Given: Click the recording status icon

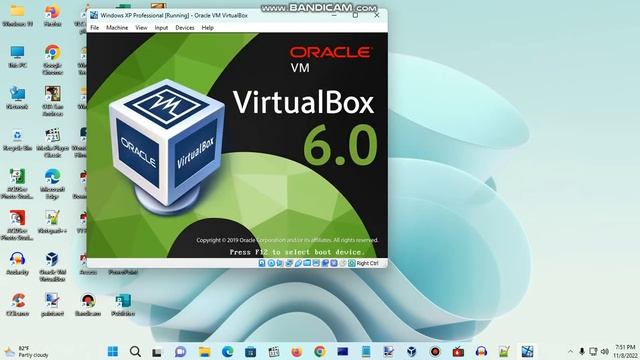Looking at the screenshot, I should [325, 263].
